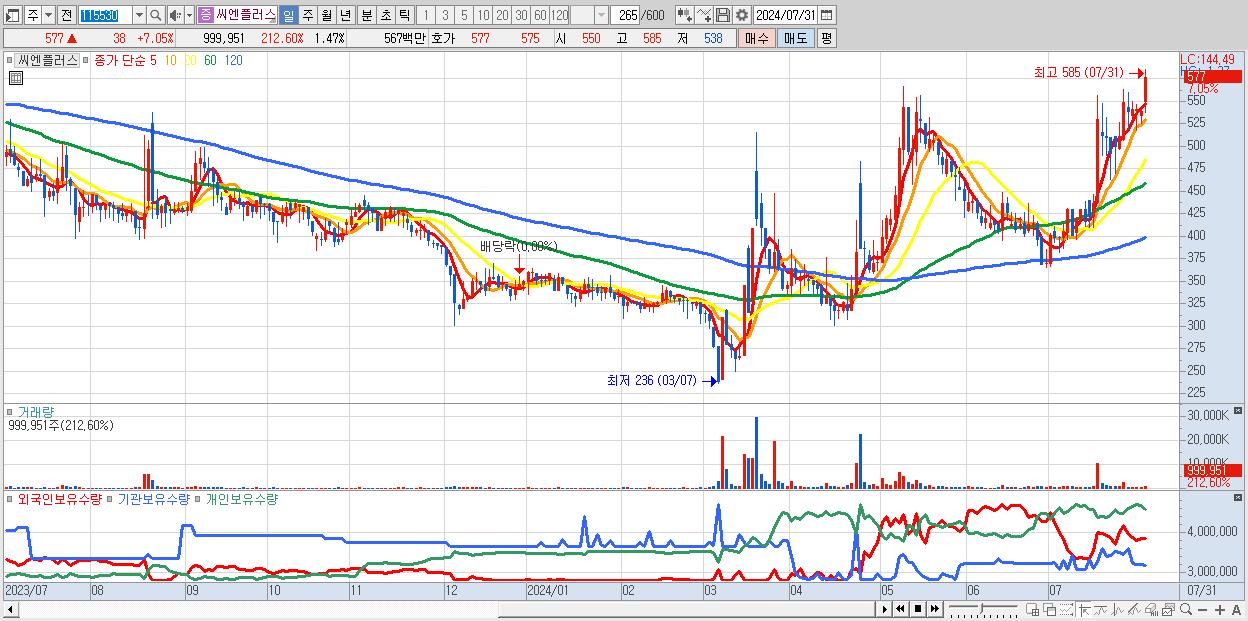Viewport: 1248px width, 621px height.
Task: Click the speaker sound icon
Action: [175, 16]
